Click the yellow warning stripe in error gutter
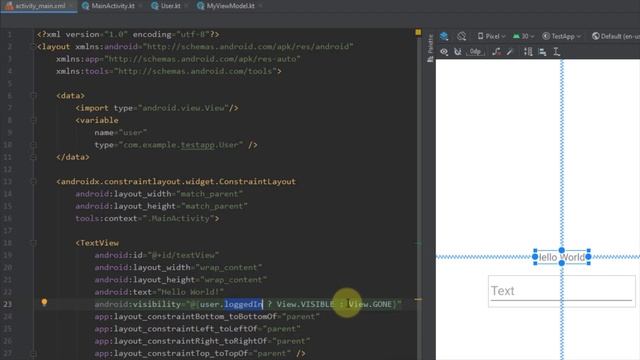Image resolution: width=640 pixels, height=360 pixels. tap(418, 299)
